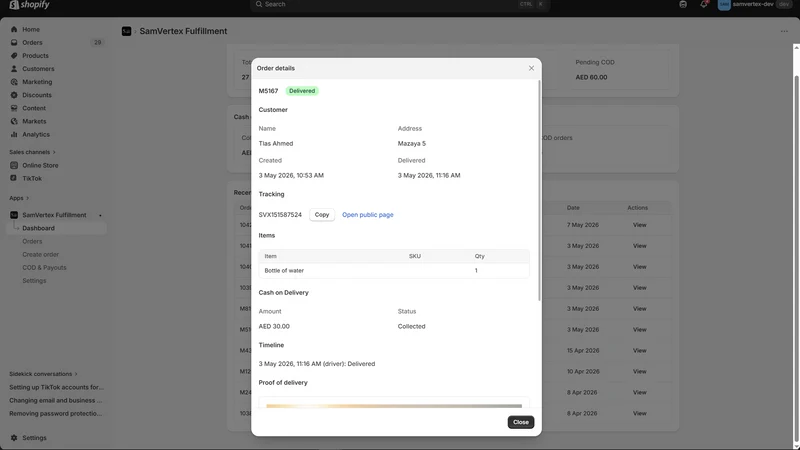View the 15 Apr 2026 order
This screenshot has width=800, height=450.
coord(639,351)
